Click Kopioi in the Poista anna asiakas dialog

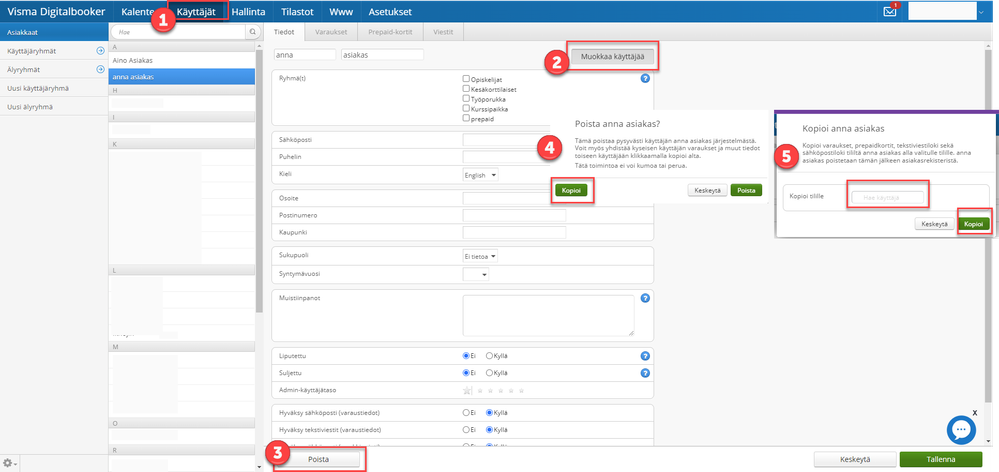coord(570,190)
